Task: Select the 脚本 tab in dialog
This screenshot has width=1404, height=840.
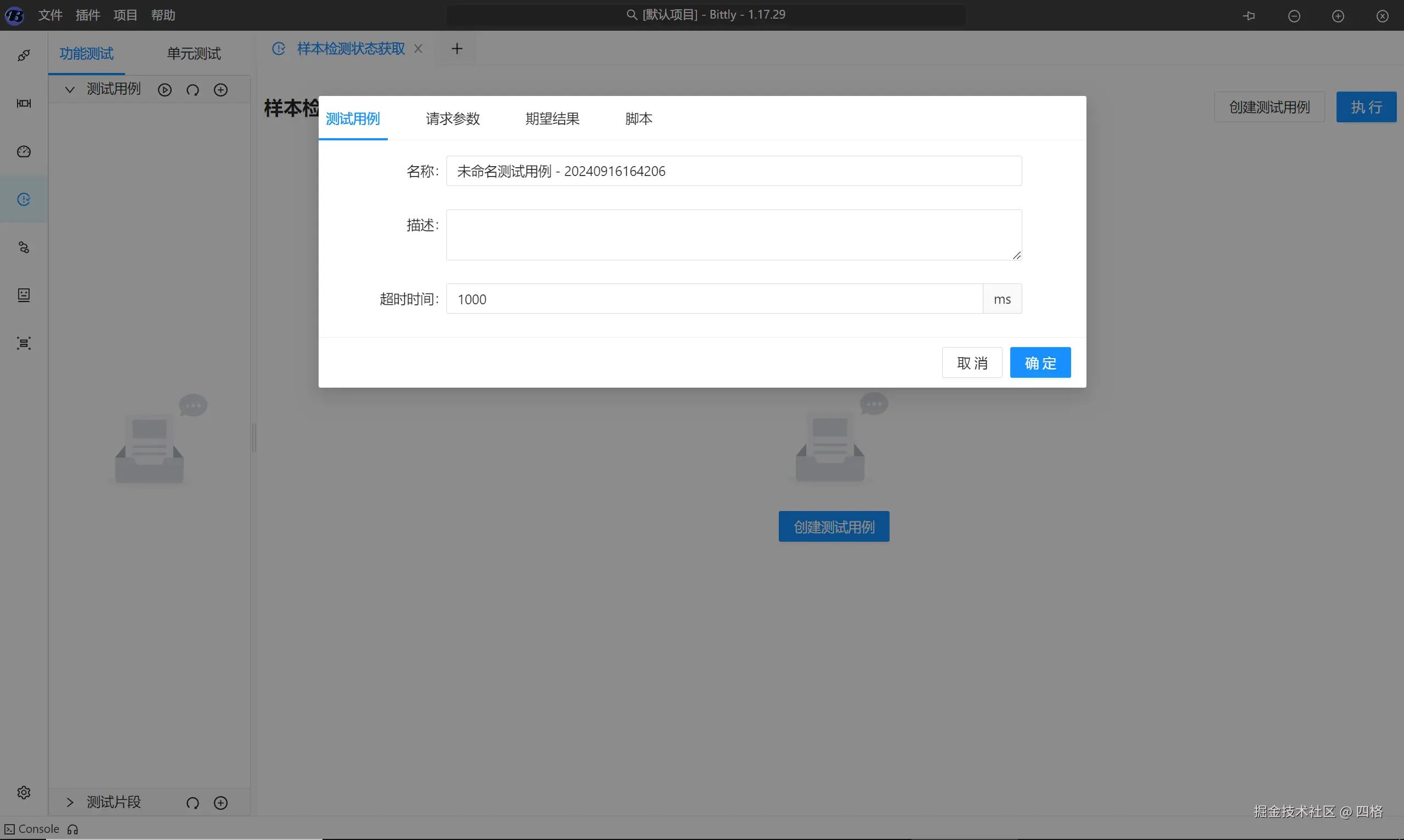Action: pyautogui.click(x=638, y=119)
